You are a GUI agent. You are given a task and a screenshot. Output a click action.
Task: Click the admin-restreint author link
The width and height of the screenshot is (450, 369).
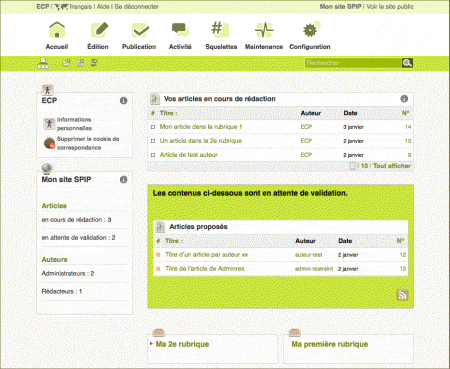(314, 269)
